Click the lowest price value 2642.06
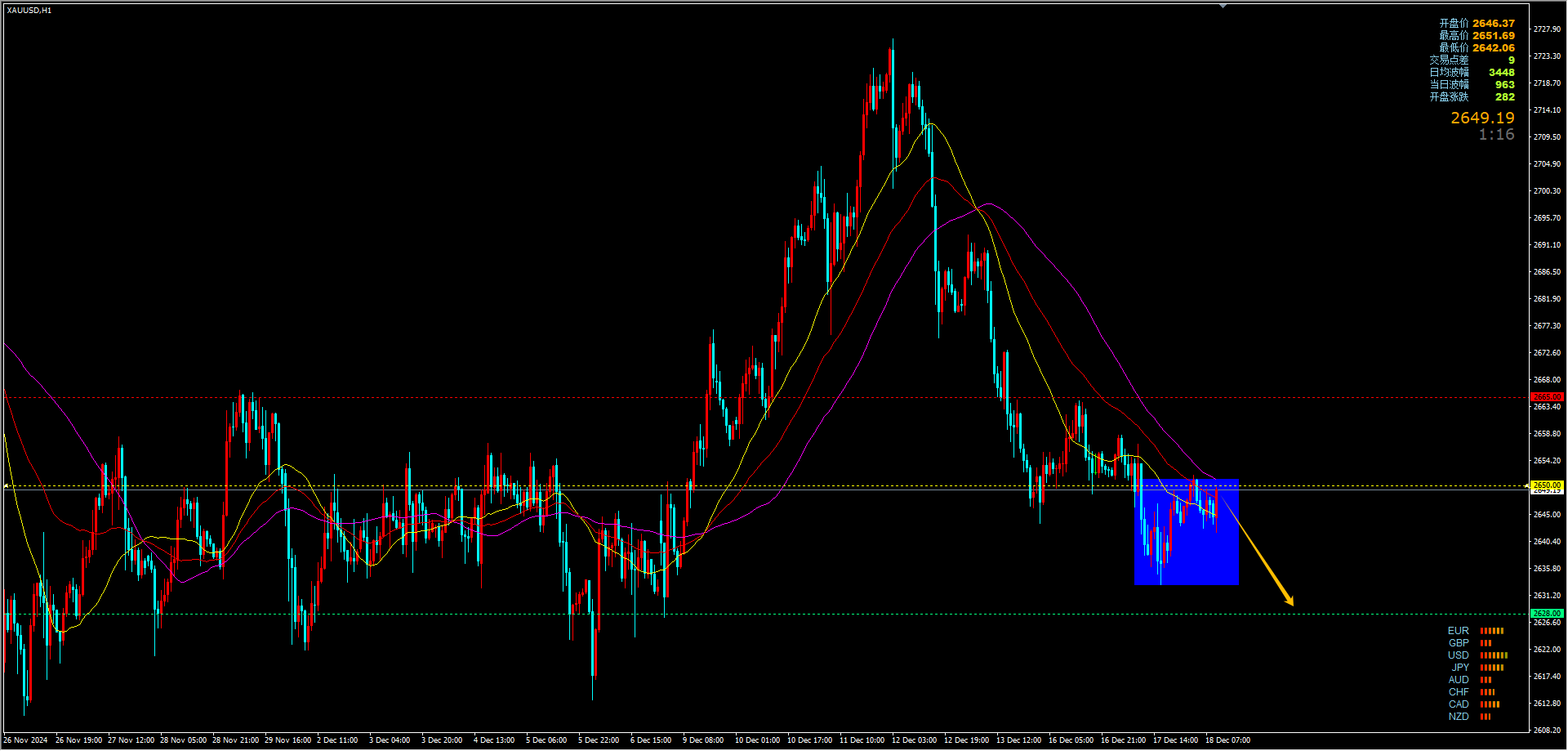1568x751 pixels. pos(1494,48)
